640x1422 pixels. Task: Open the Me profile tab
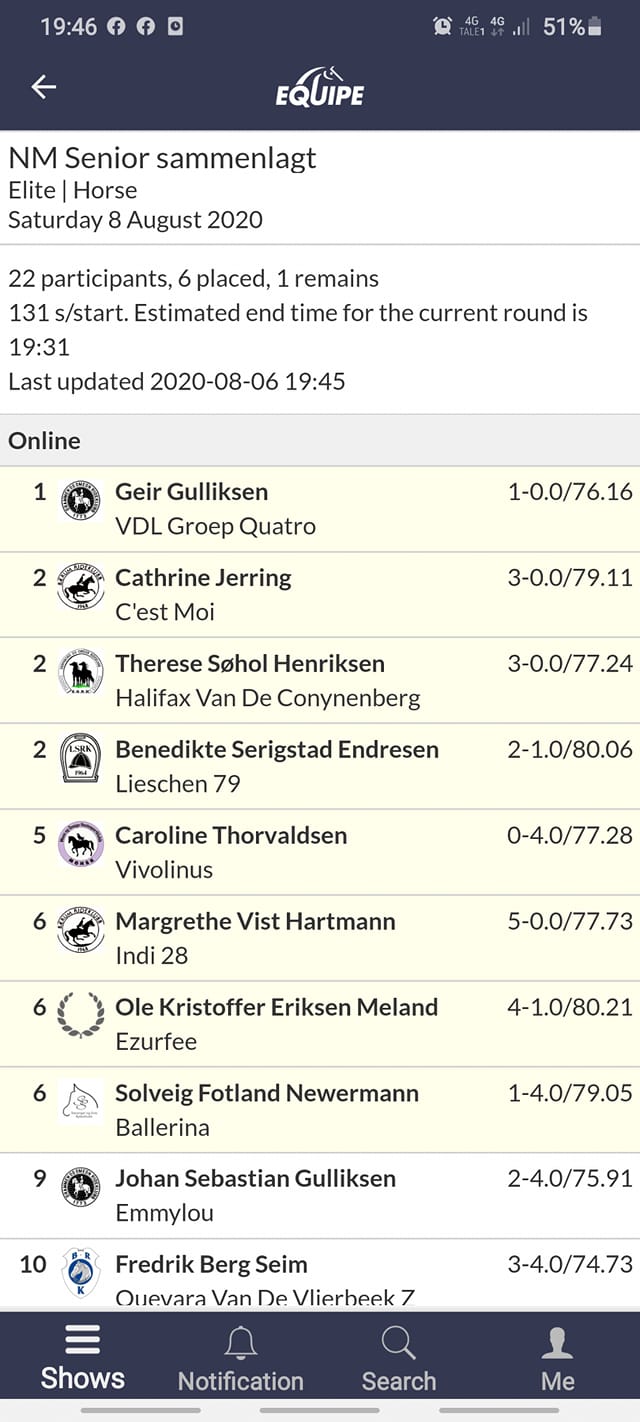pyautogui.click(x=557, y=1359)
